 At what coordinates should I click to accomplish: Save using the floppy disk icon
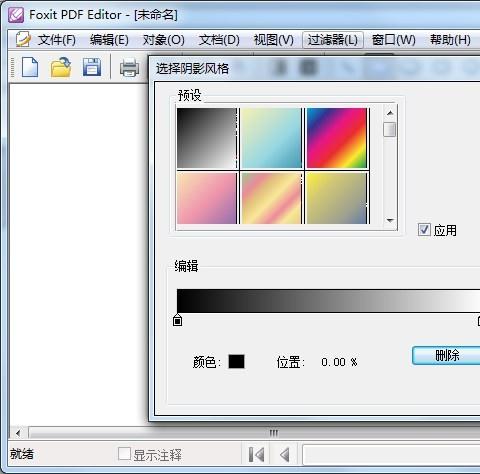tap(92, 67)
